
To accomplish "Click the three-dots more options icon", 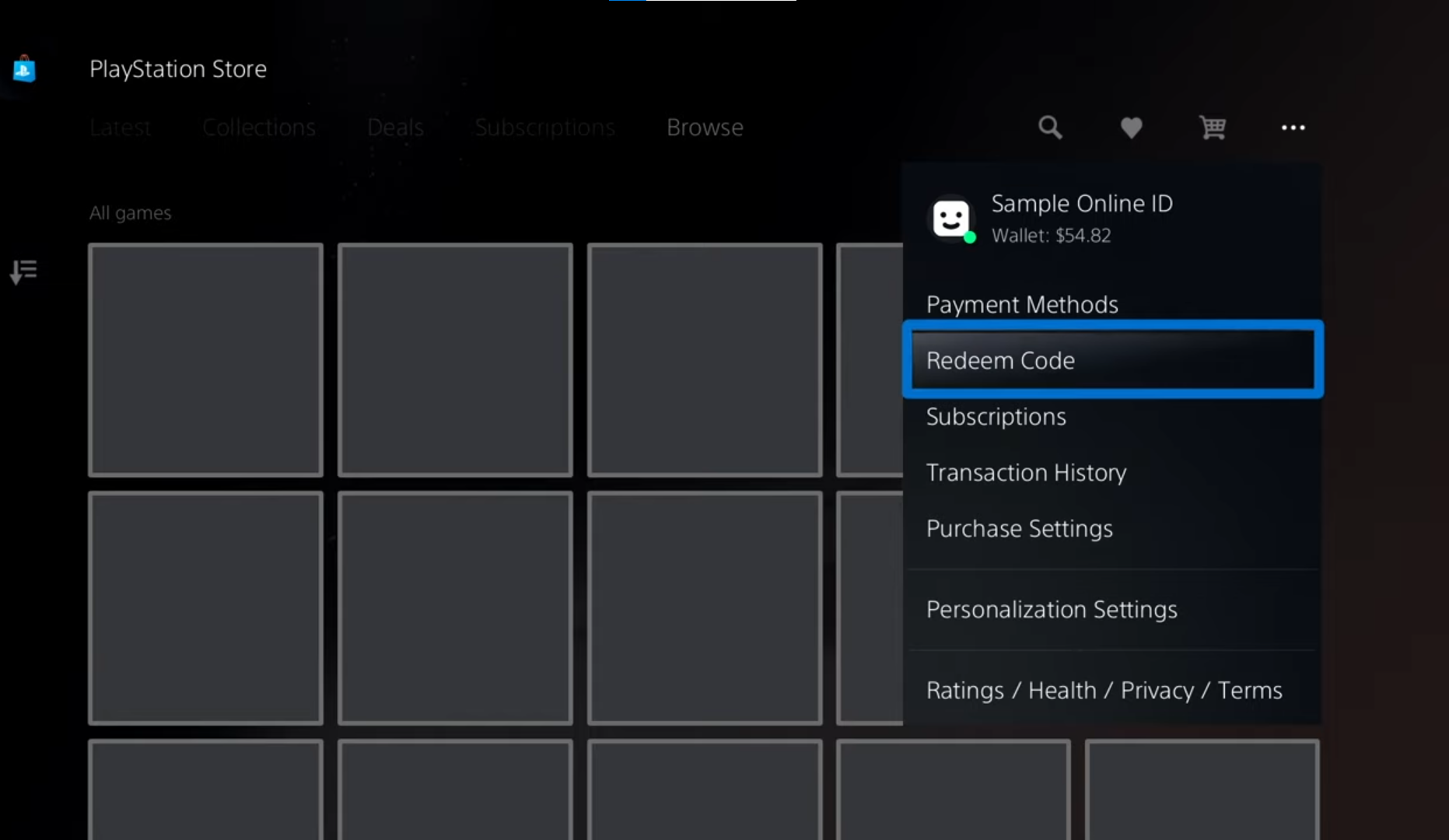I will tap(1293, 128).
